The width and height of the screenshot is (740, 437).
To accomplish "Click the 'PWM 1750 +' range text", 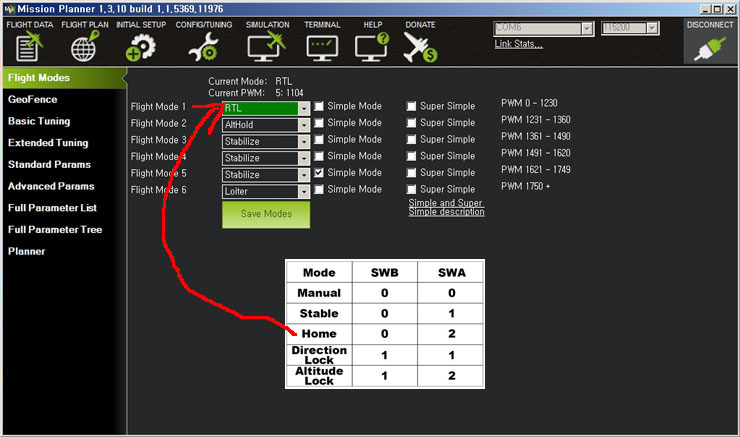I will coord(525,186).
